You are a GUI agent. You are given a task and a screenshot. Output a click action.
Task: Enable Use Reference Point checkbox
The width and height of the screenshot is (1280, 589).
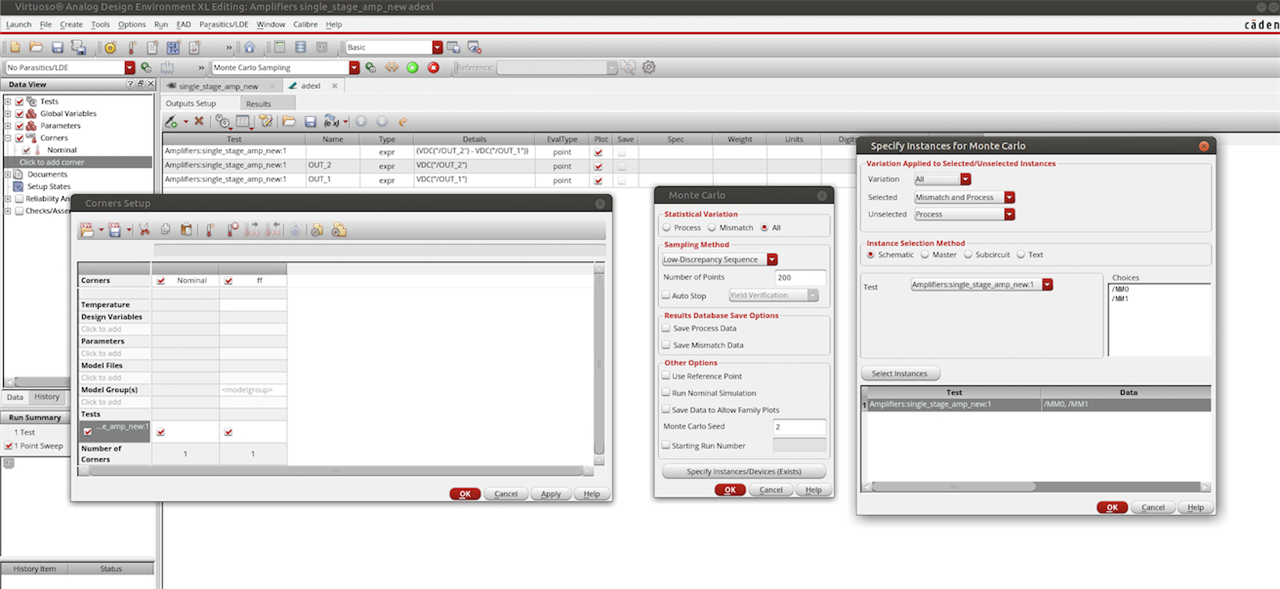pos(667,376)
